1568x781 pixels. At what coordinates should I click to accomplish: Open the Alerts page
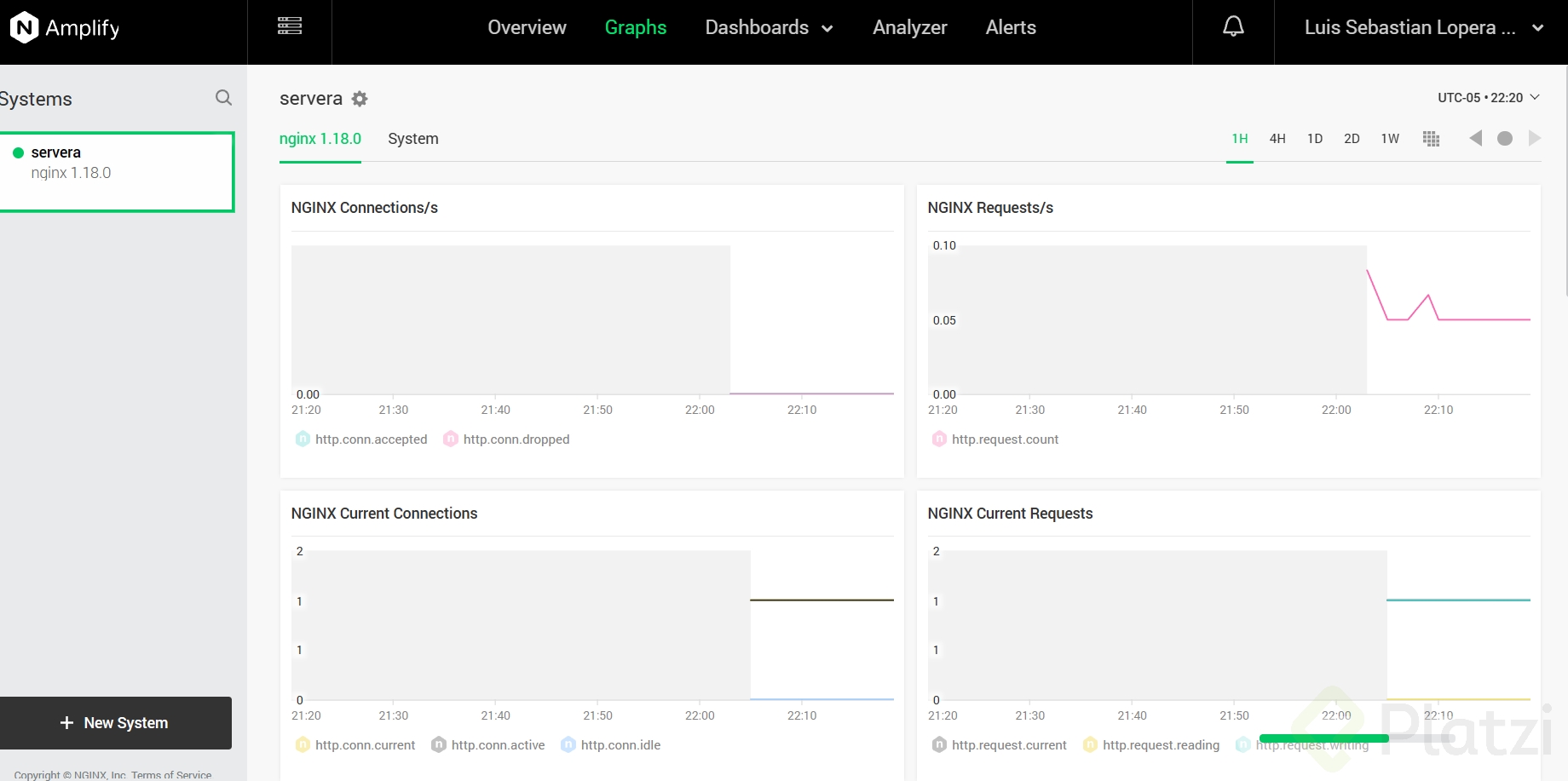1011,27
